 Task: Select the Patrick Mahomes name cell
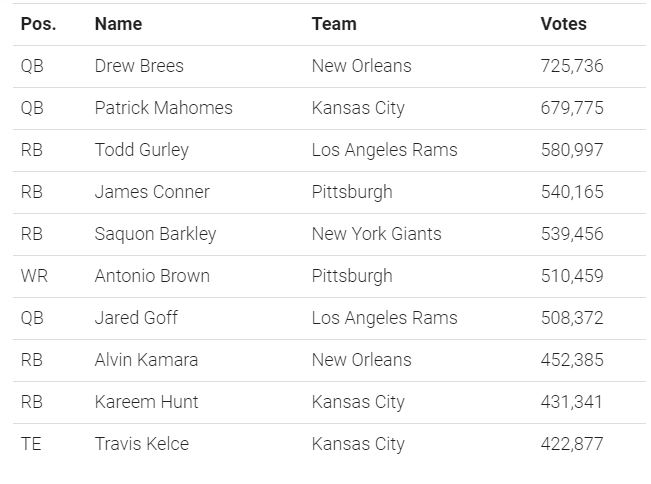(x=164, y=108)
